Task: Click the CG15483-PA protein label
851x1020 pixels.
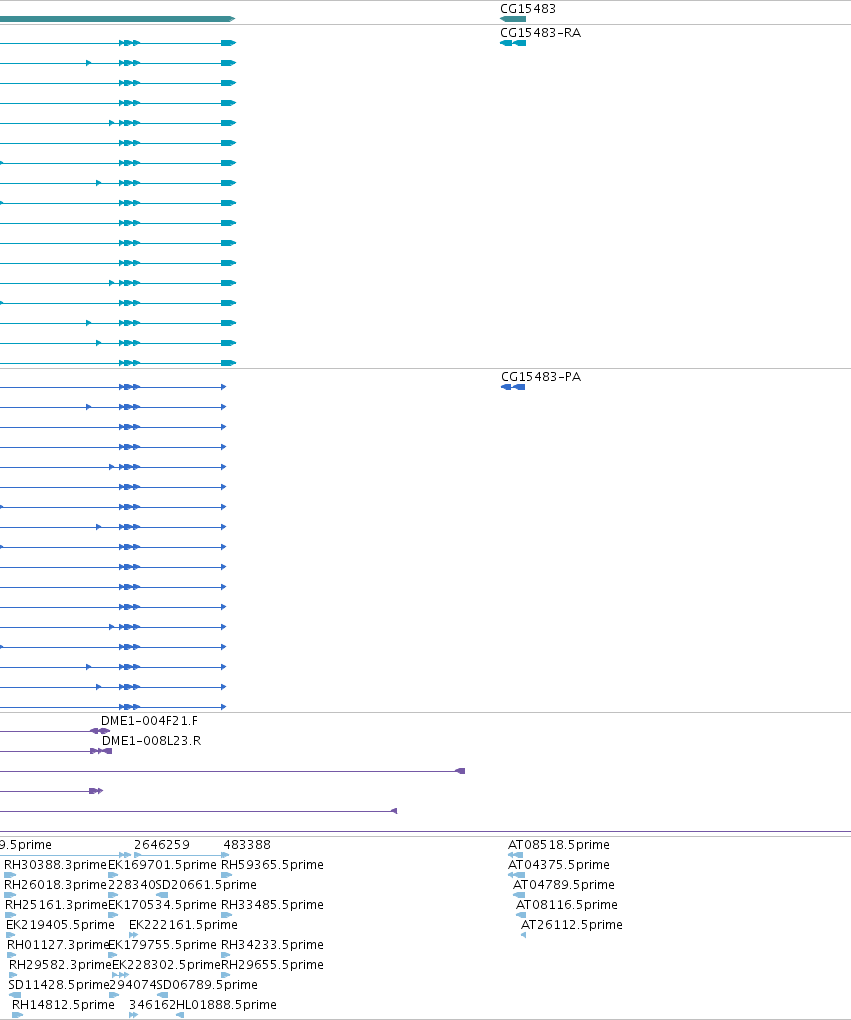Action: (541, 377)
